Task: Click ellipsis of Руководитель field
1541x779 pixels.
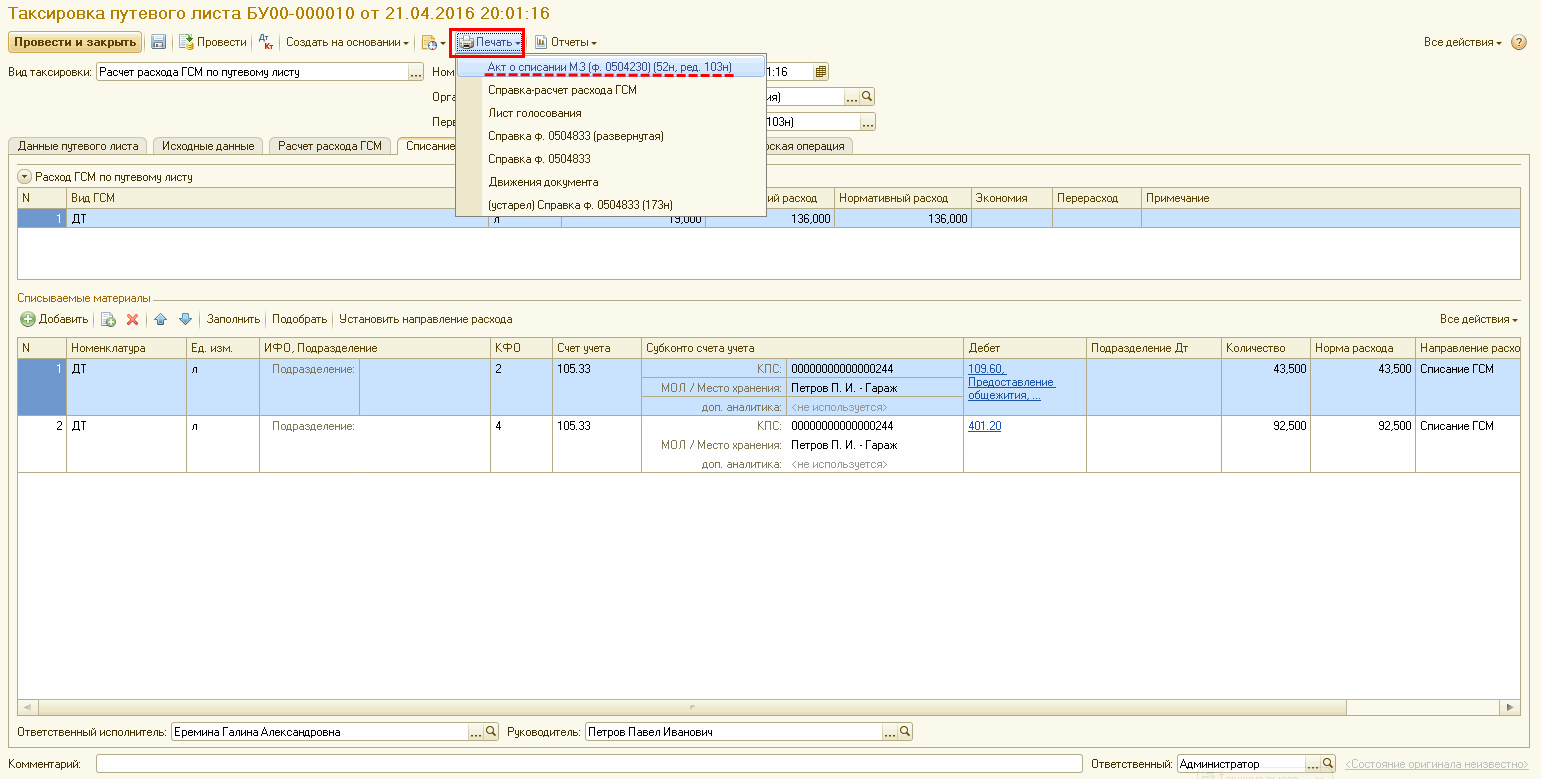Action: pyautogui.click(x=890, y=732)
